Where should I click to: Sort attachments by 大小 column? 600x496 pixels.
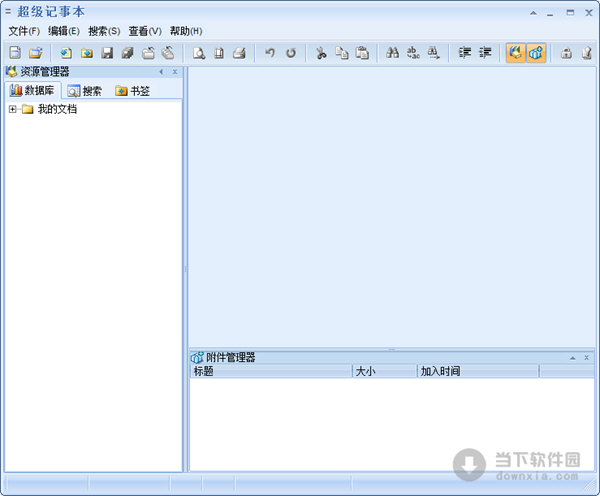click(385, 371)
